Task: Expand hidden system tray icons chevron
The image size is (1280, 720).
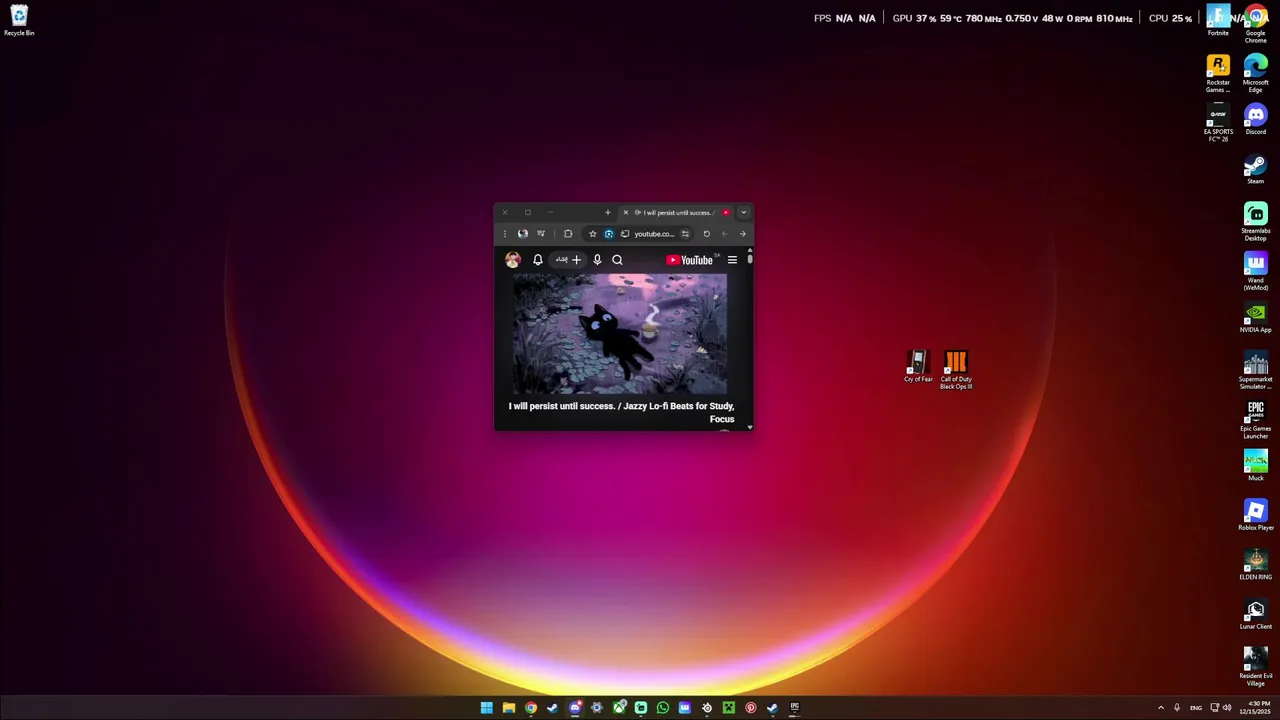Action: pyautogui.click(x=1160, y=708)
